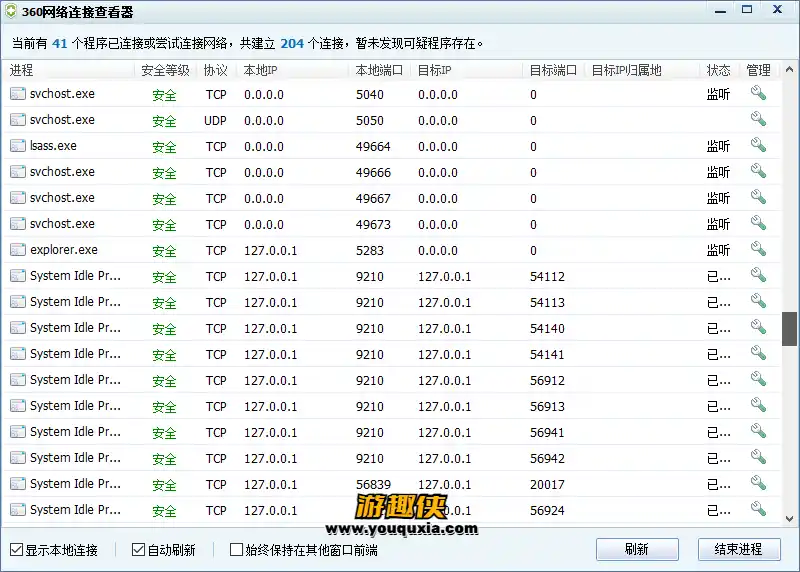Sort by the 目标端口 column header
800x572 pixels.
click(x=553, y=70)
